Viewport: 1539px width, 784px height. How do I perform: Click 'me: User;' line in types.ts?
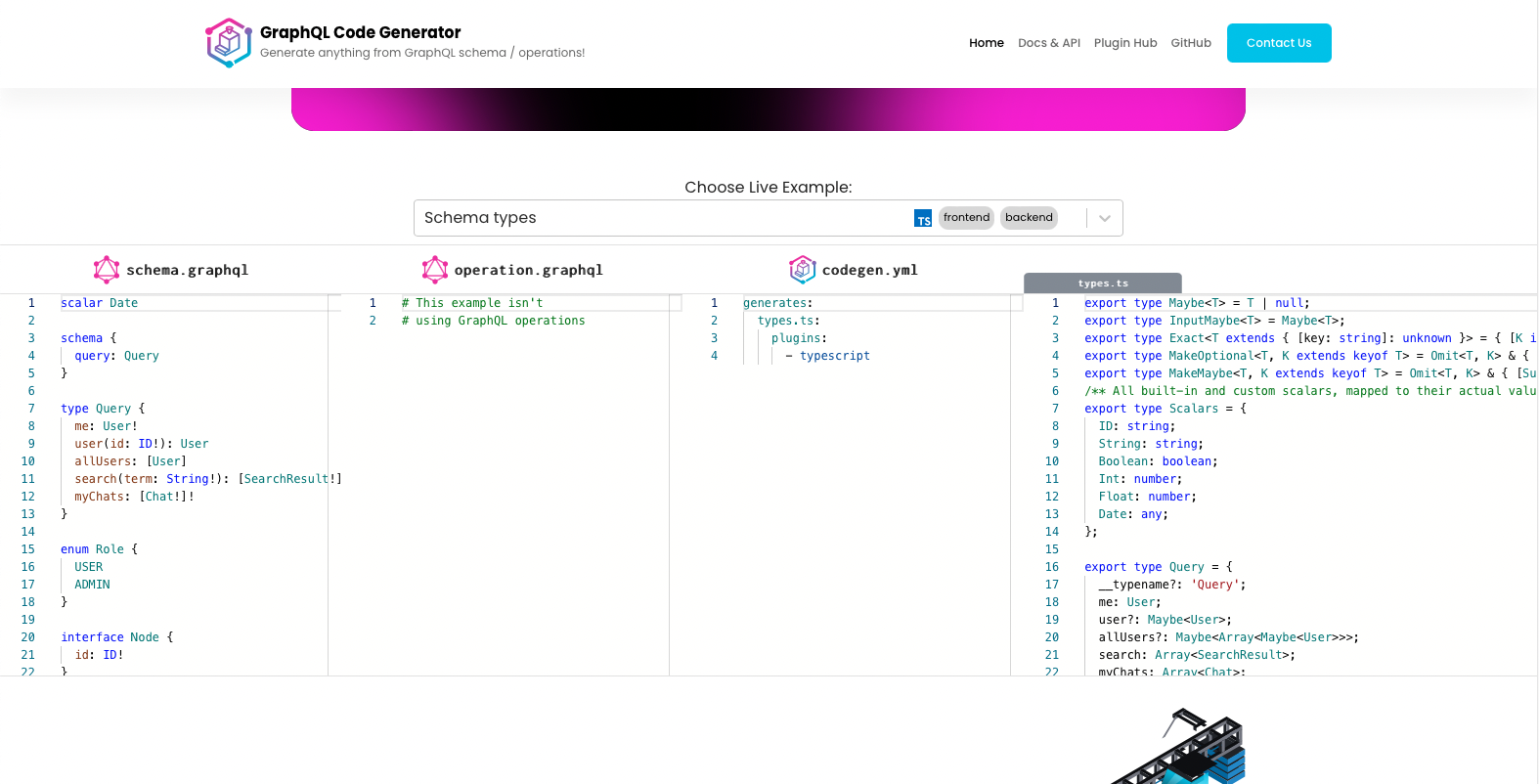[x=1130, y=602]
